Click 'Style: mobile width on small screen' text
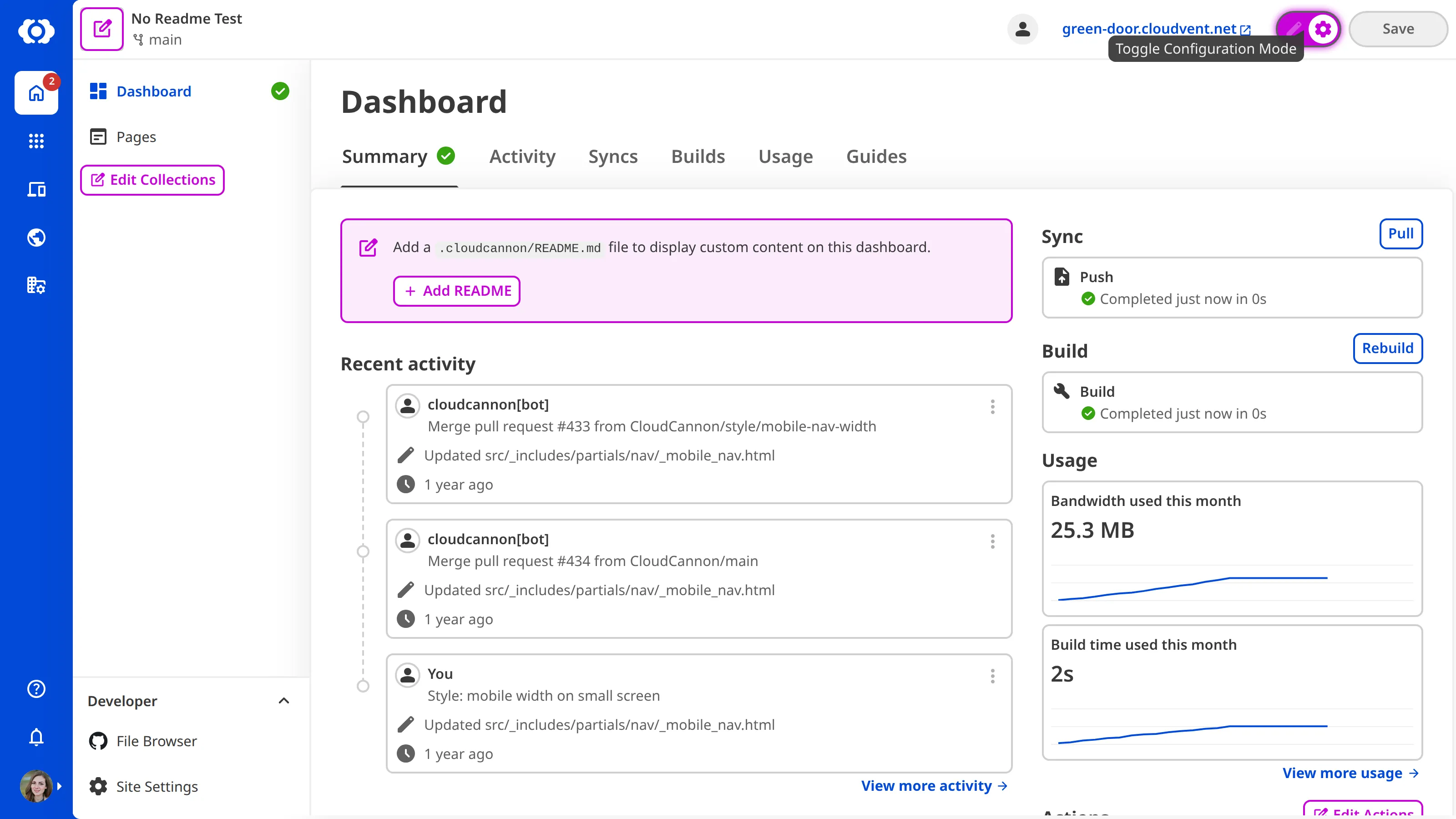This screenshot has width=1456, height=819. tap(543, 696)
